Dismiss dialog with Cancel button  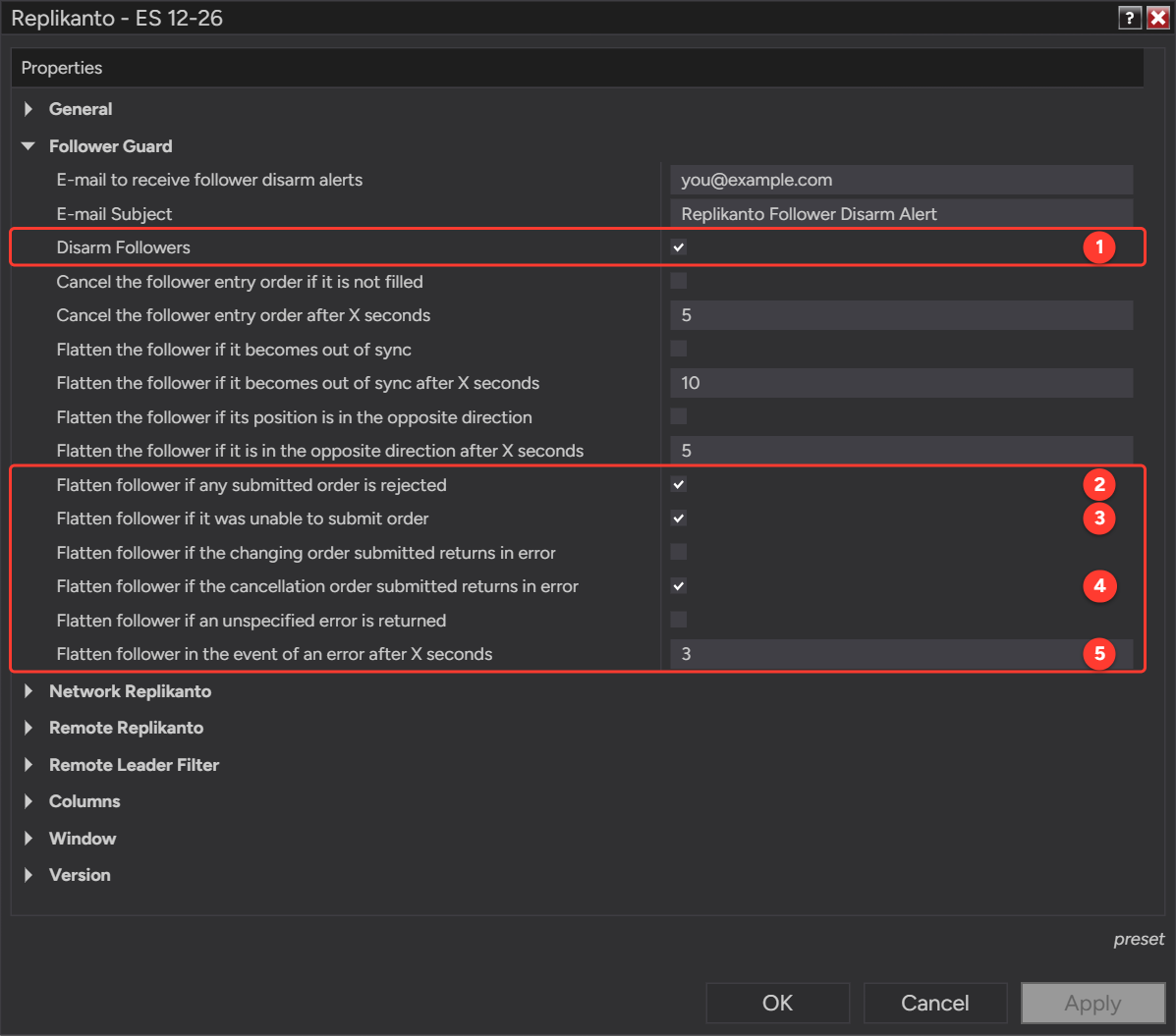(x=935, y=1003)
